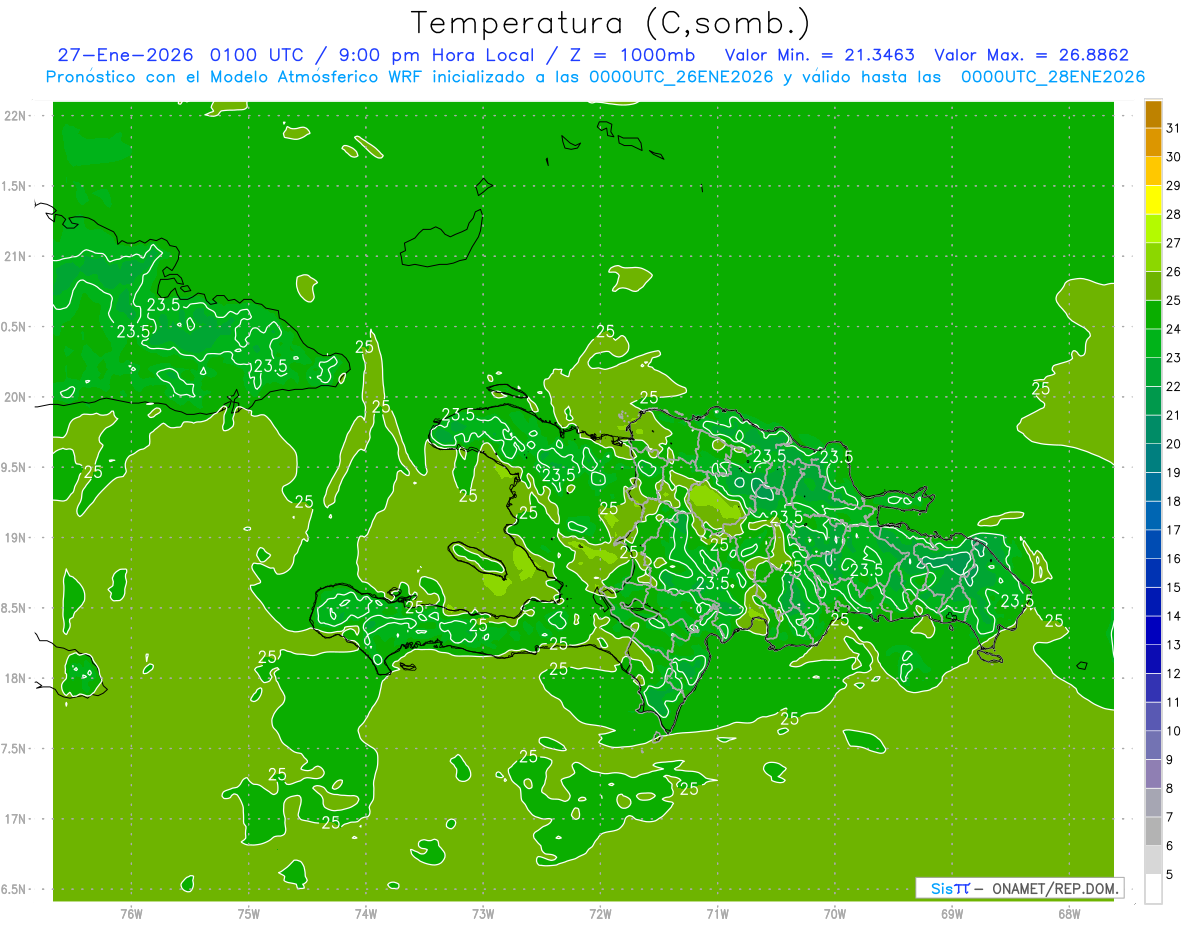
Task: Pick the amber swatch between 29 and 30
Action: [1153, 172]
